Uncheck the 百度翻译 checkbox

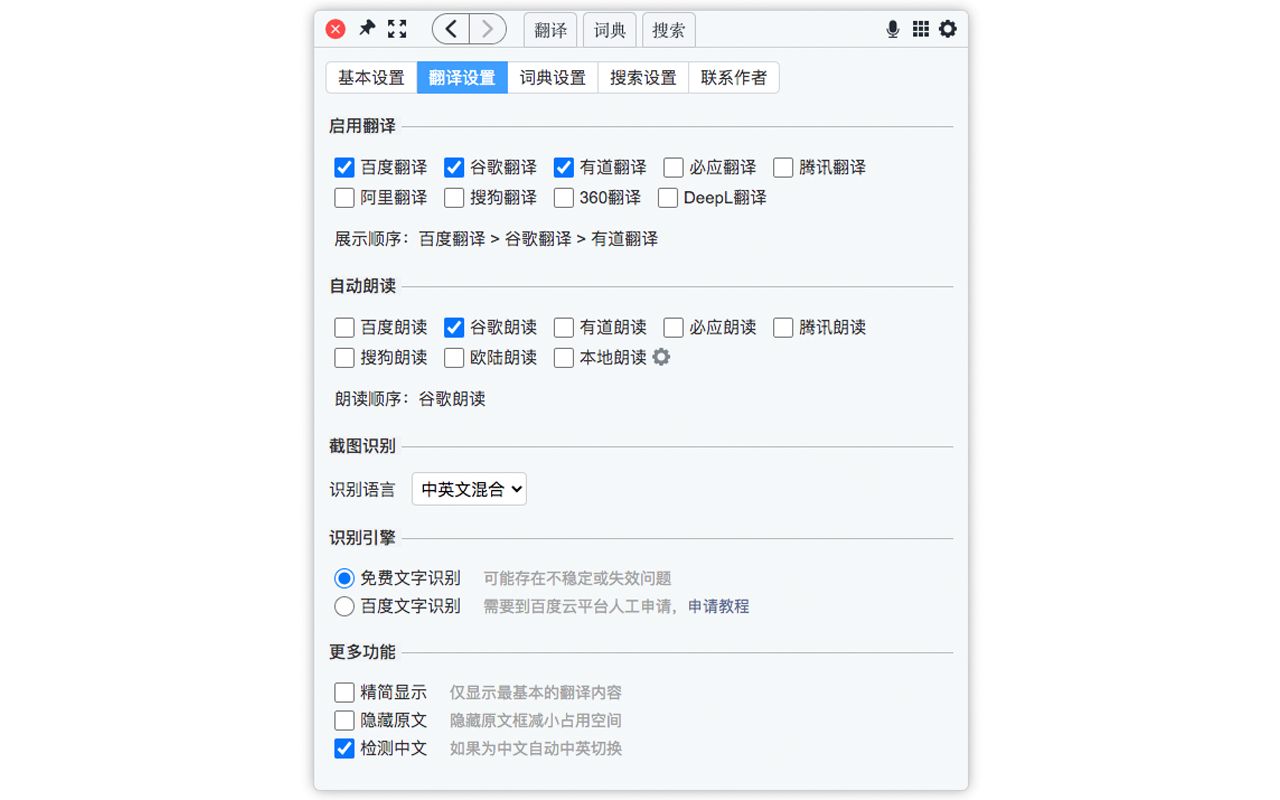click(344, 167)
